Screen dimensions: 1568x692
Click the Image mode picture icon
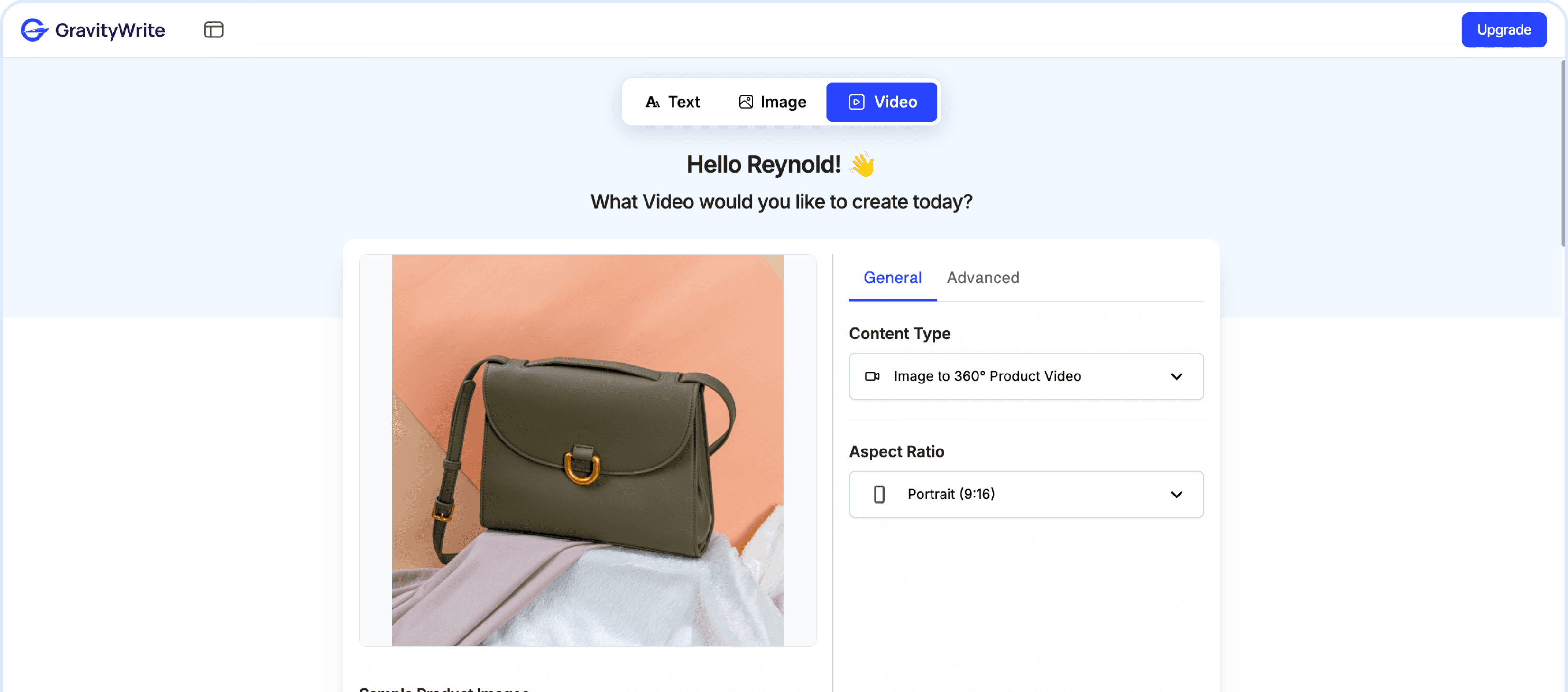pos(746,103)
